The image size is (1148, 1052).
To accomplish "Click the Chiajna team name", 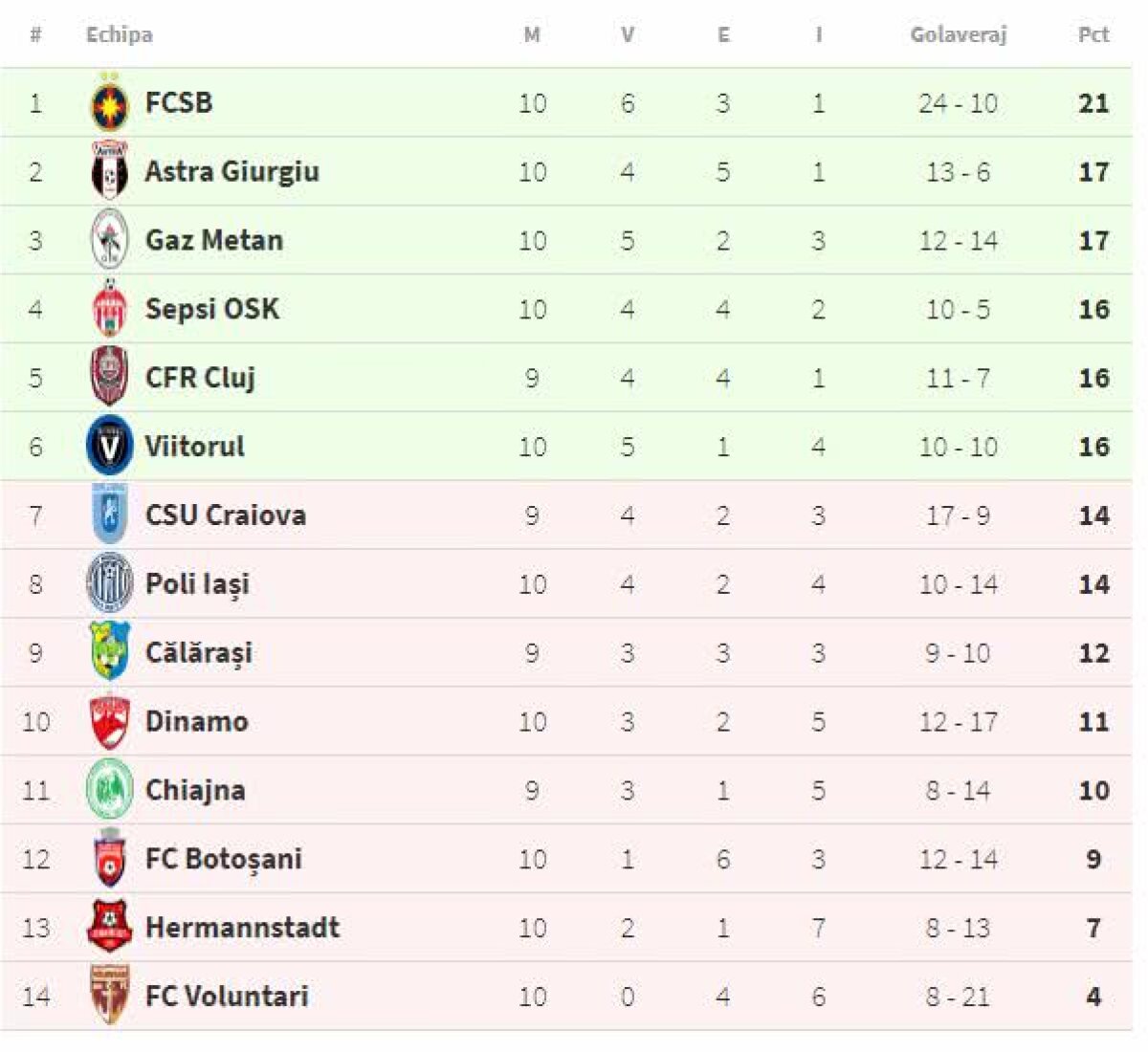I will pyautogui.click(x=195, y=791).
